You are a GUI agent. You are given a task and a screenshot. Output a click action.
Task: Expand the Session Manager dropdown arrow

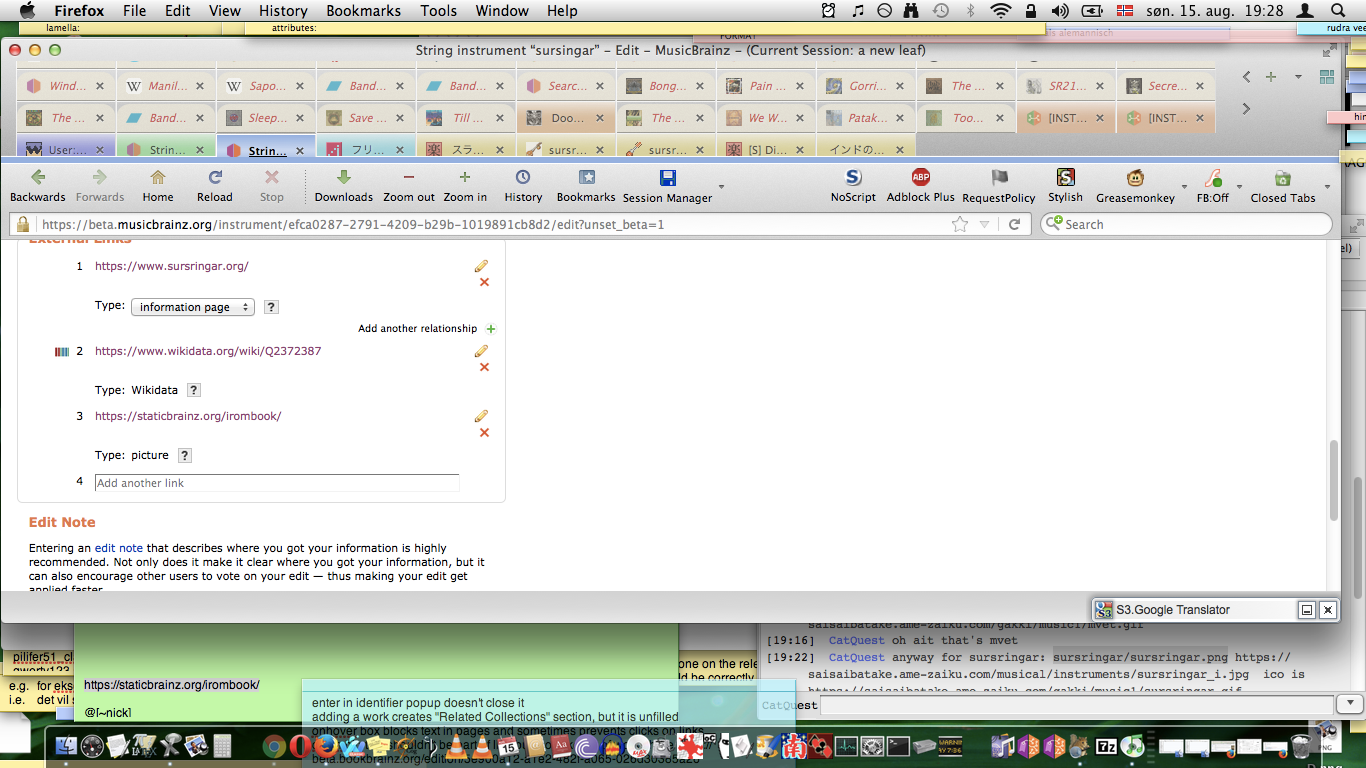tap(721, 186)
